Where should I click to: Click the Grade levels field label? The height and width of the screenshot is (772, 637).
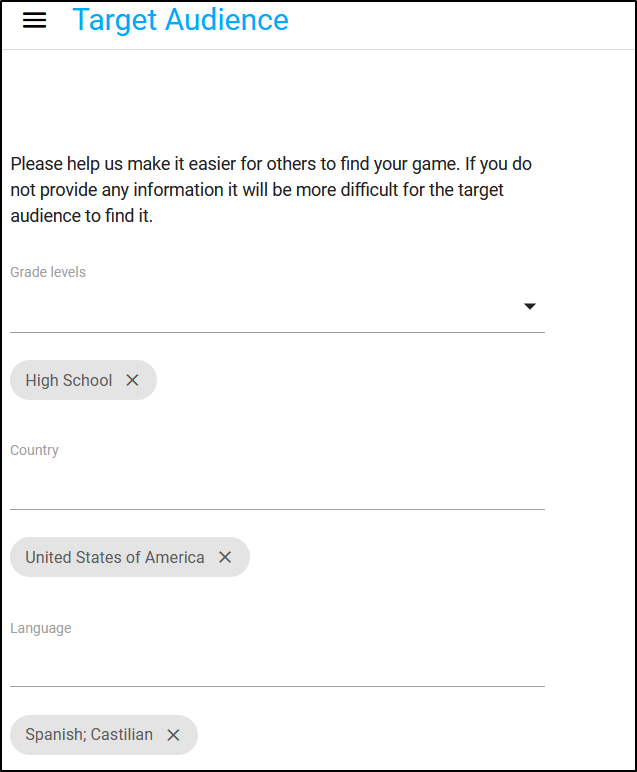[x=48, y=272]
